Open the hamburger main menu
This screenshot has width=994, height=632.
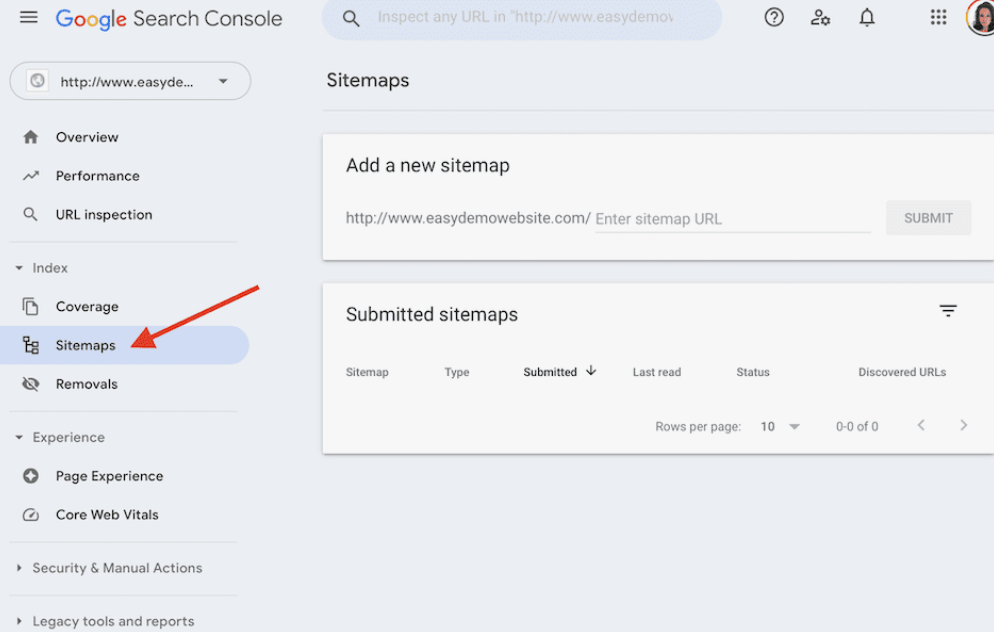(28, 18)
